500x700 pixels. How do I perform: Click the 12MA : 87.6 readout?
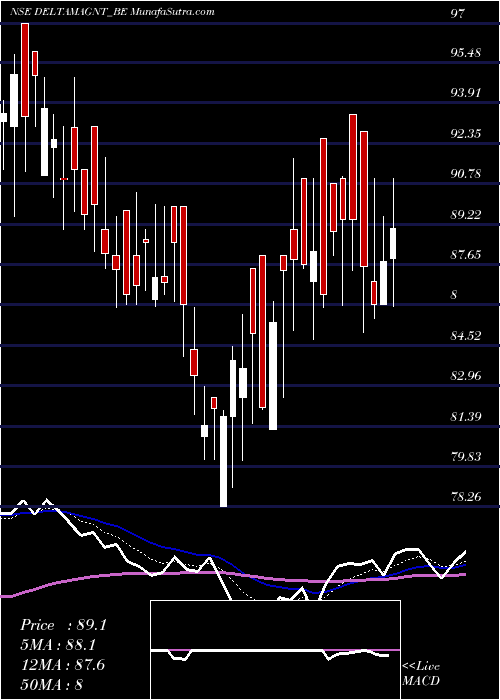point(62,664)
